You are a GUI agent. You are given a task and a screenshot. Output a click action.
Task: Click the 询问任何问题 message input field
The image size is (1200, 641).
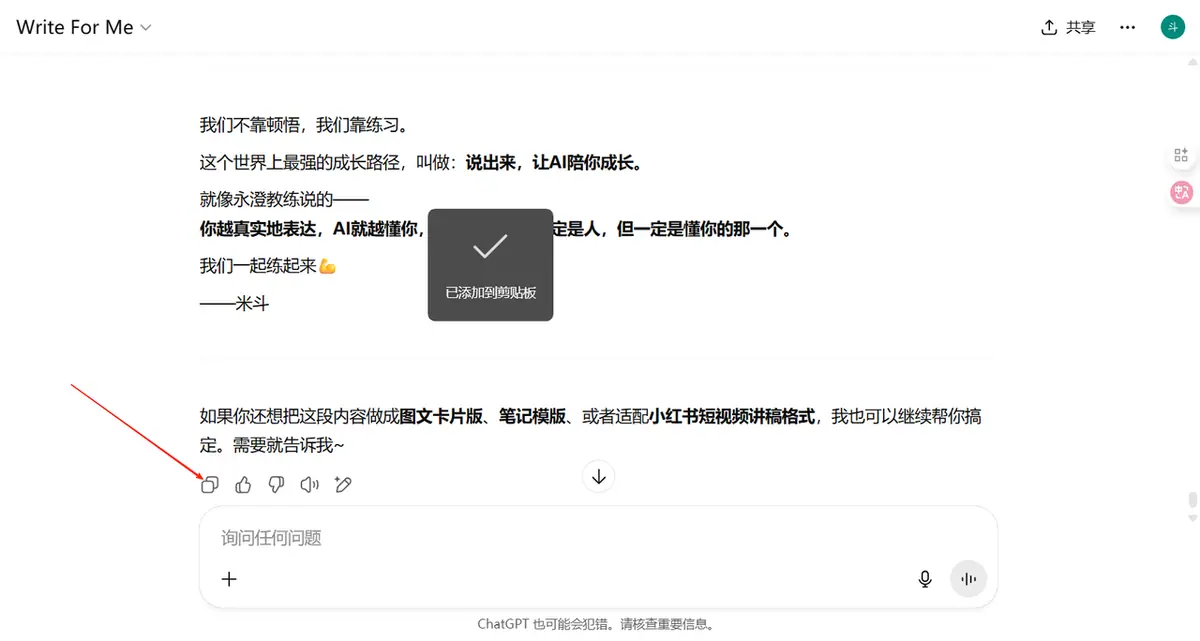pyautogui.click(x=598, y=538)
